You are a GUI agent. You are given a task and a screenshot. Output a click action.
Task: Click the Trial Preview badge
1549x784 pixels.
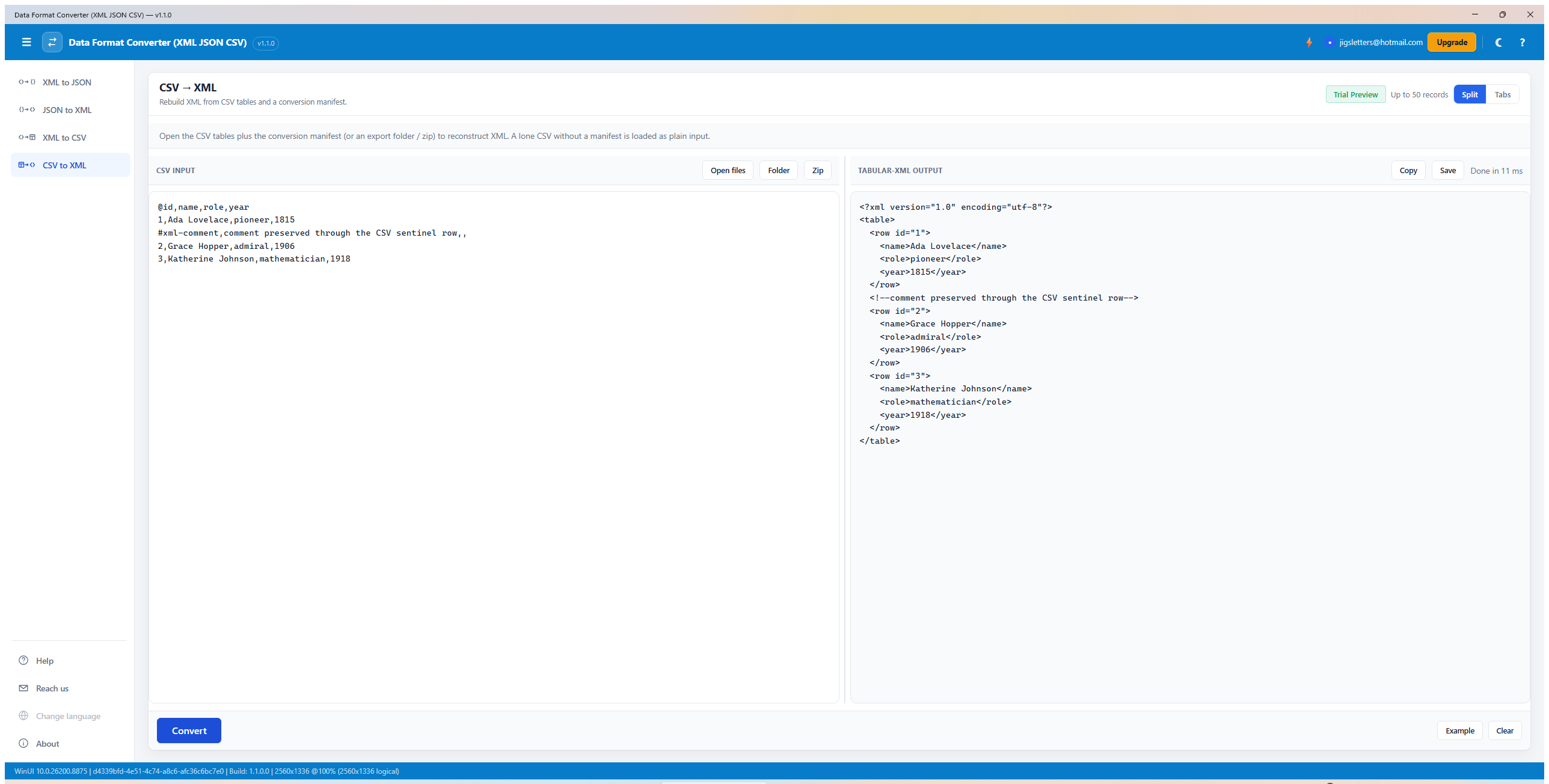click(1355, 94)
